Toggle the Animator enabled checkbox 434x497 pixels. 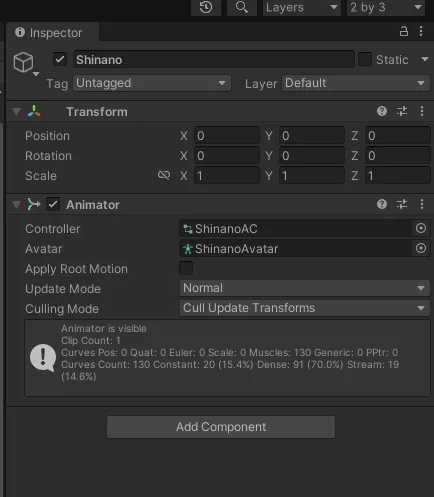(x=53, y=204)
